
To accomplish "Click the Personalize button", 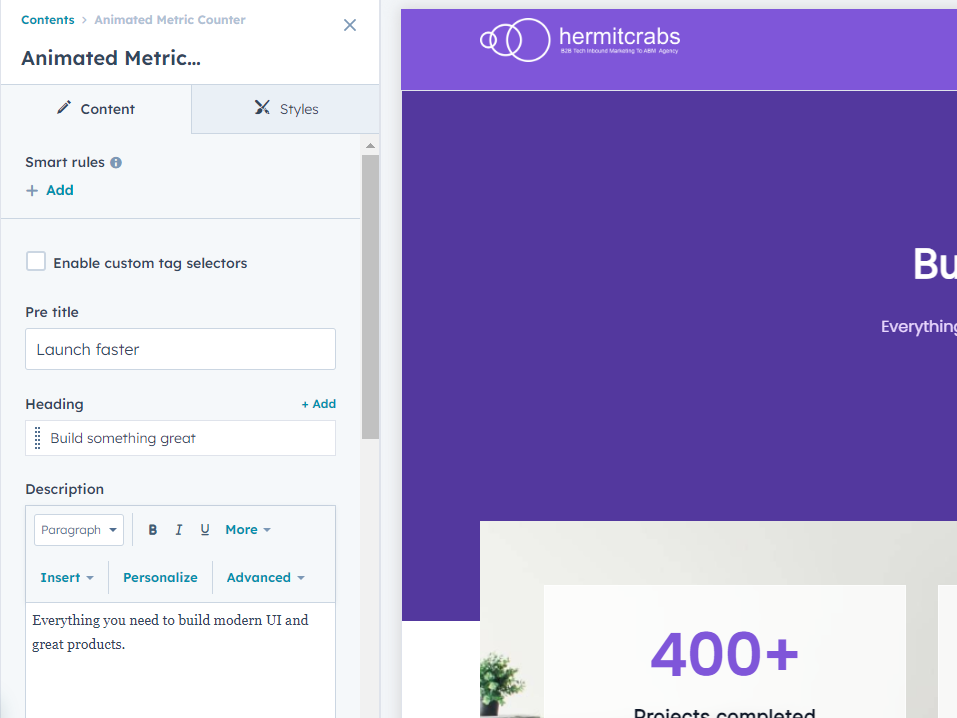I will click(x=160, y=578).
